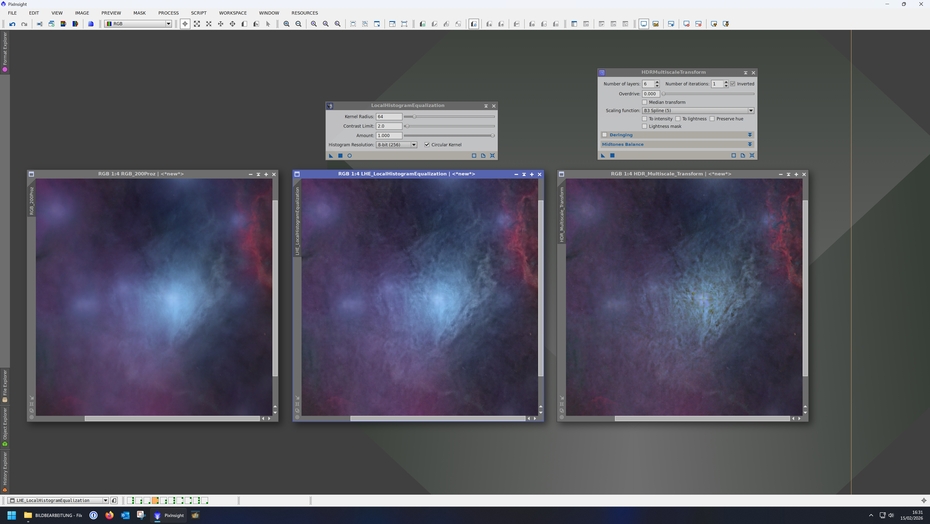Click the Kernel Radius slider
This screenshot has width=930, height=524.
pyautogui.click(x=450, y=117)
